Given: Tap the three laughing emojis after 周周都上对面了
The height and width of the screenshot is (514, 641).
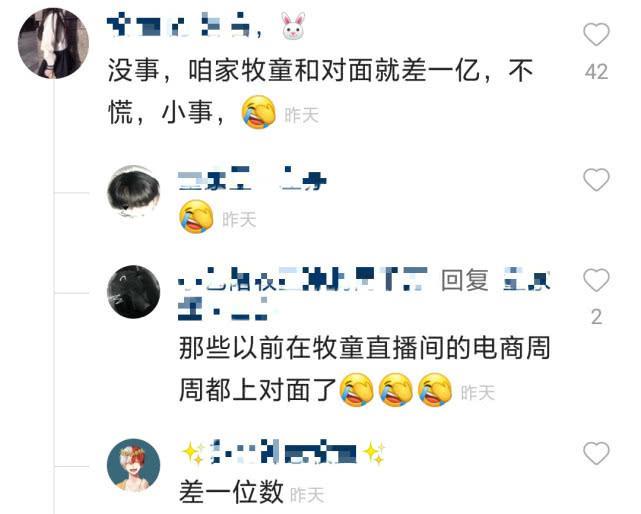Looking at the screenshot, I should 396,390.
